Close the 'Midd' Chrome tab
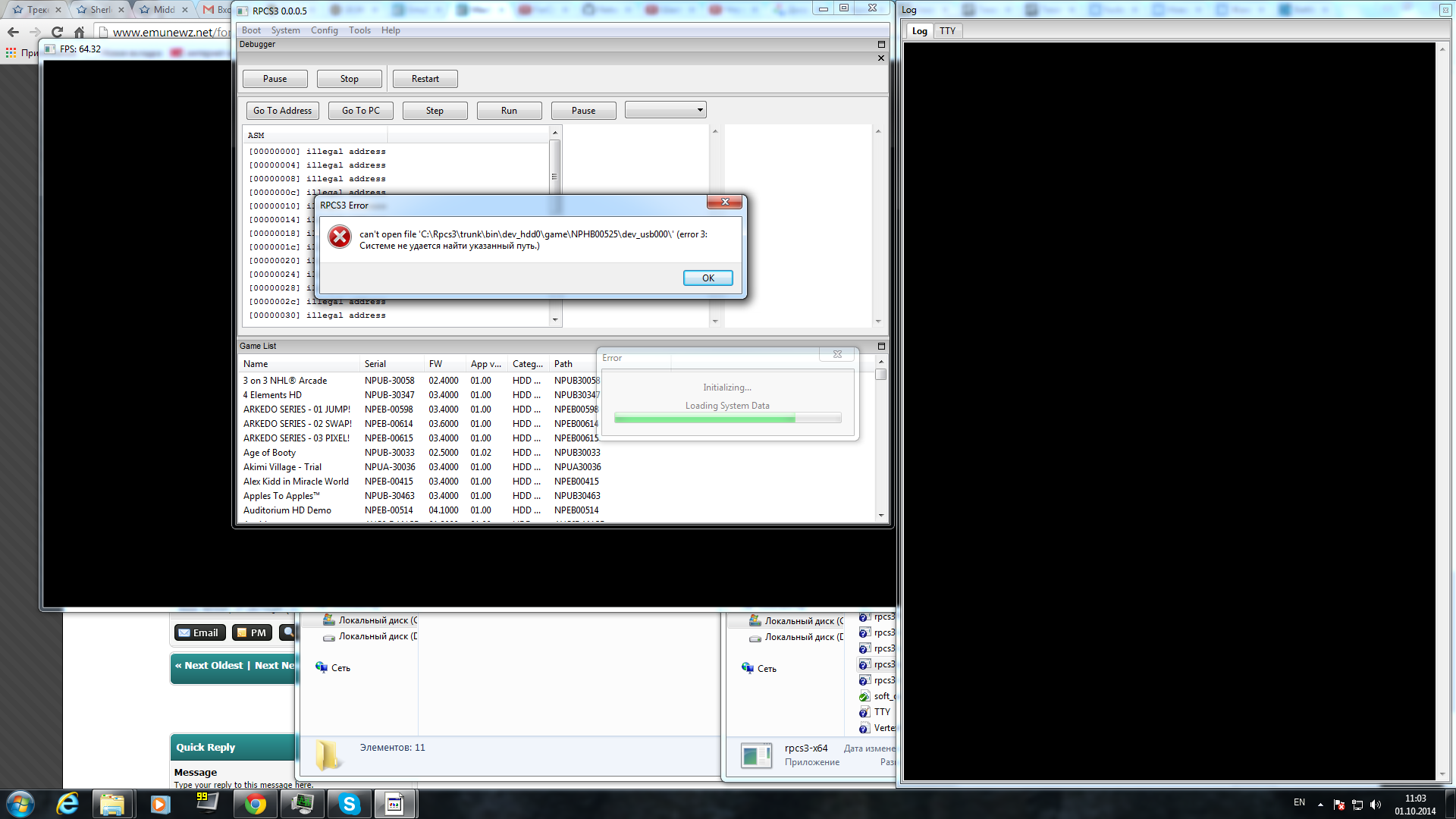Screen dimensions: 1456x819 click(x=184, y=10)
